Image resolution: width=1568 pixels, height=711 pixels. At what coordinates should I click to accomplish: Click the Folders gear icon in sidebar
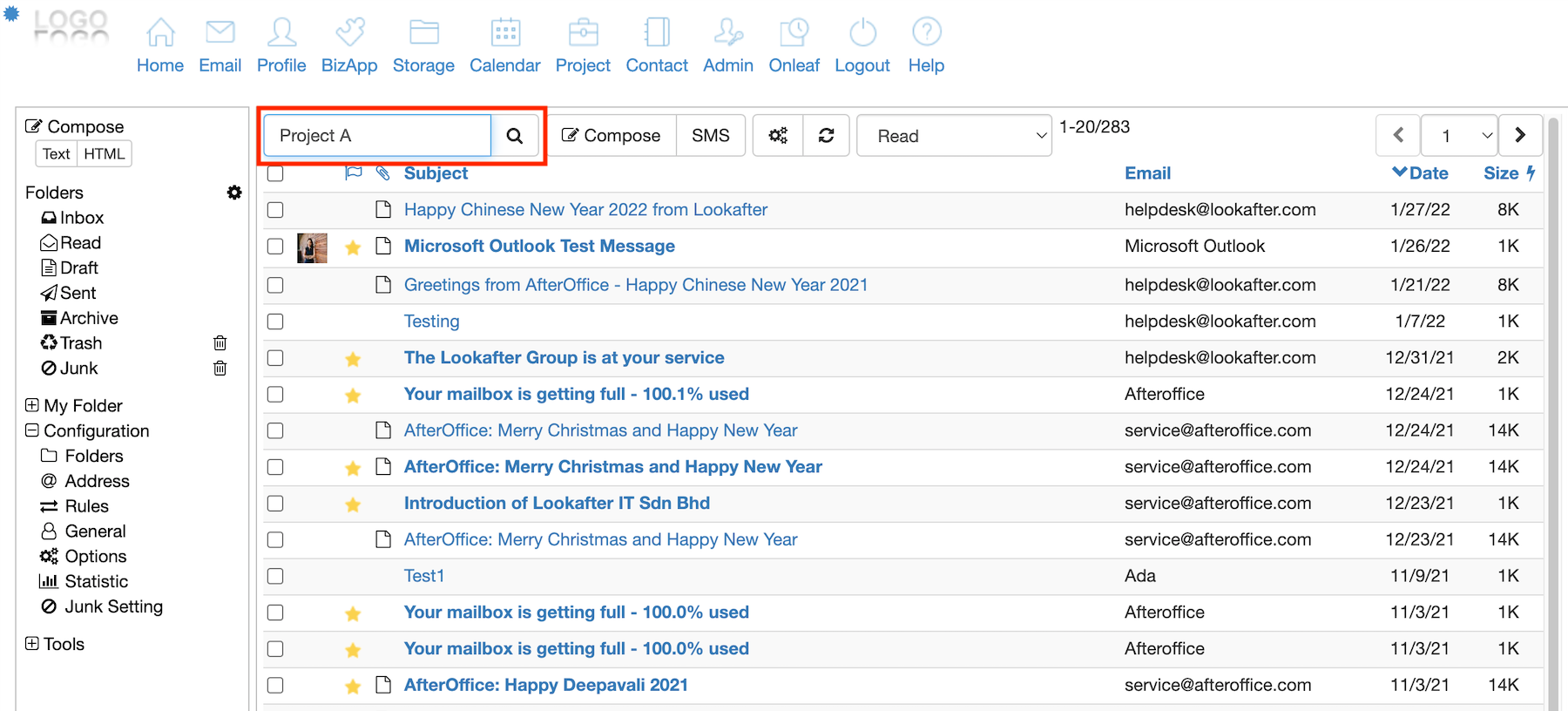234,193
